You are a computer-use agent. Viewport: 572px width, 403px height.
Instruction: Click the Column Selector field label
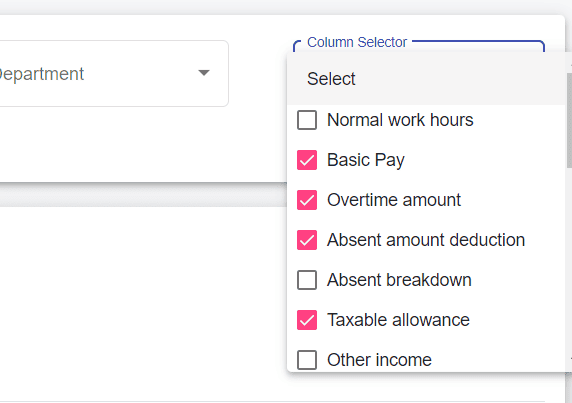[357, 42]
